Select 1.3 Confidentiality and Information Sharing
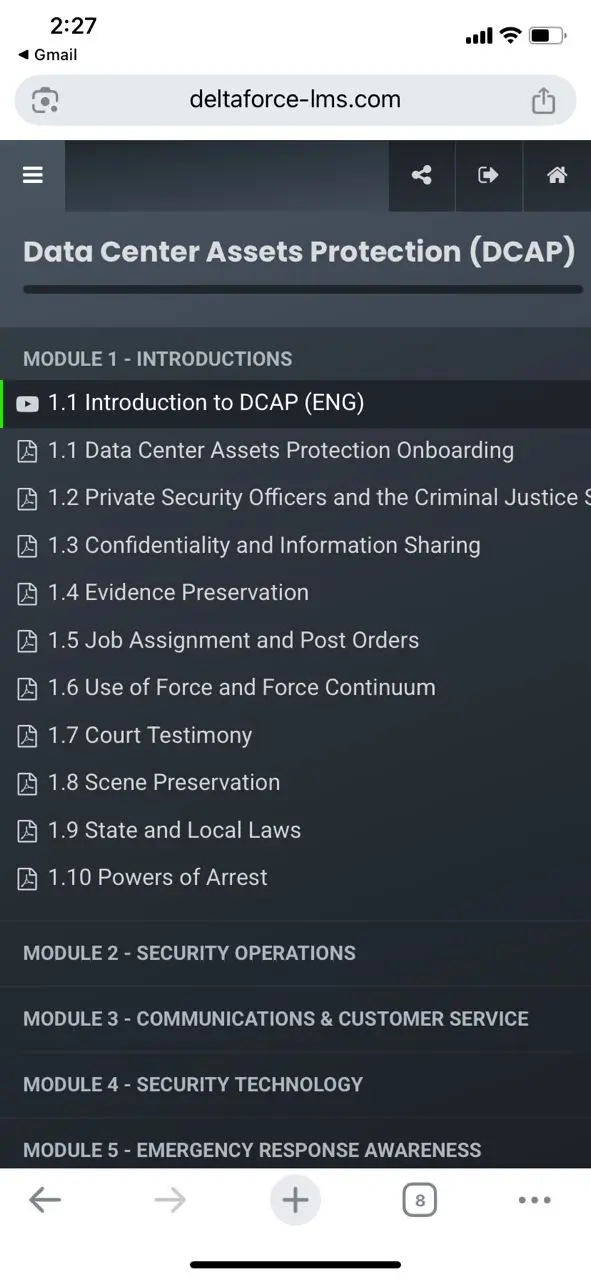This screenshot has height=1280, width=591. pos(295,545)
